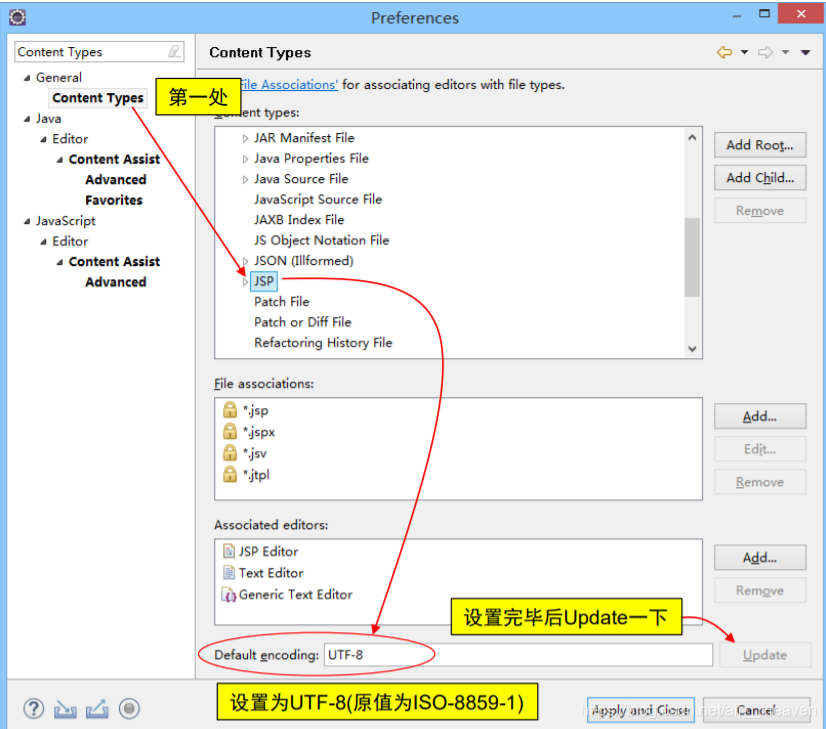826x729 pixels.
Task: Expand the JAR Manifest File node
Action: [245, 139]
